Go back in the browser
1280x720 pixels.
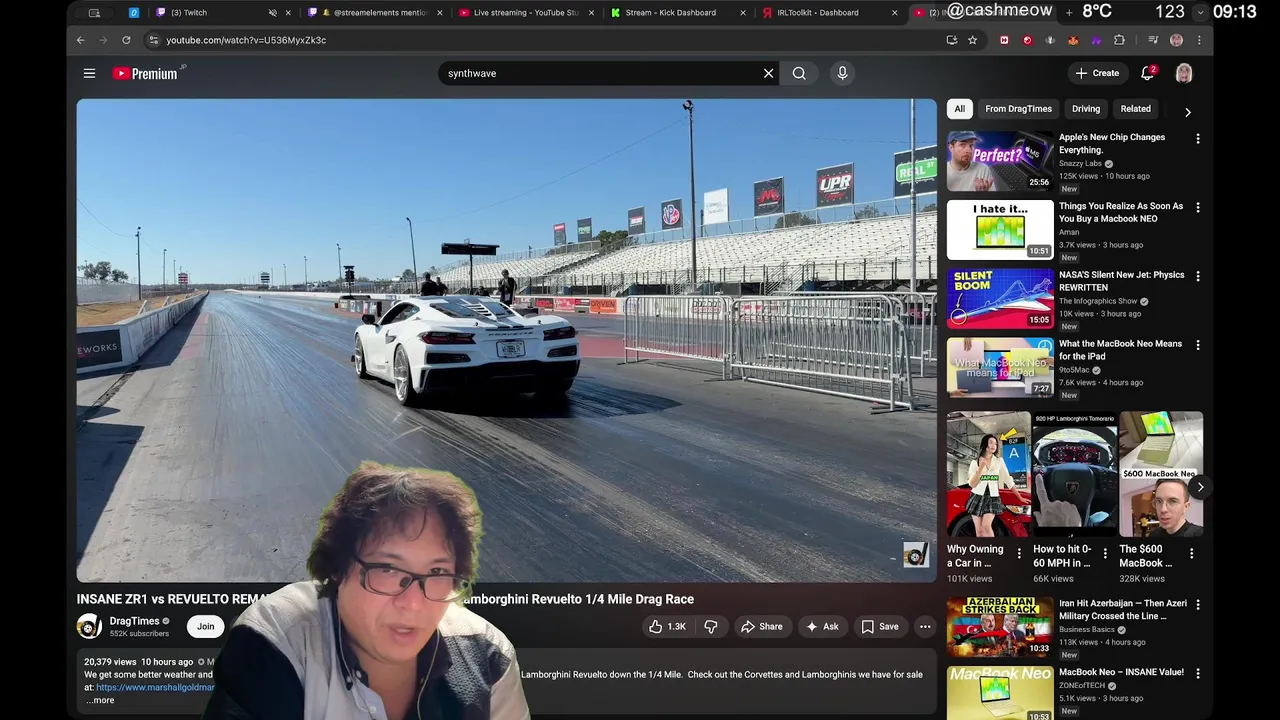pyautogui.click(x=81, y=40)
